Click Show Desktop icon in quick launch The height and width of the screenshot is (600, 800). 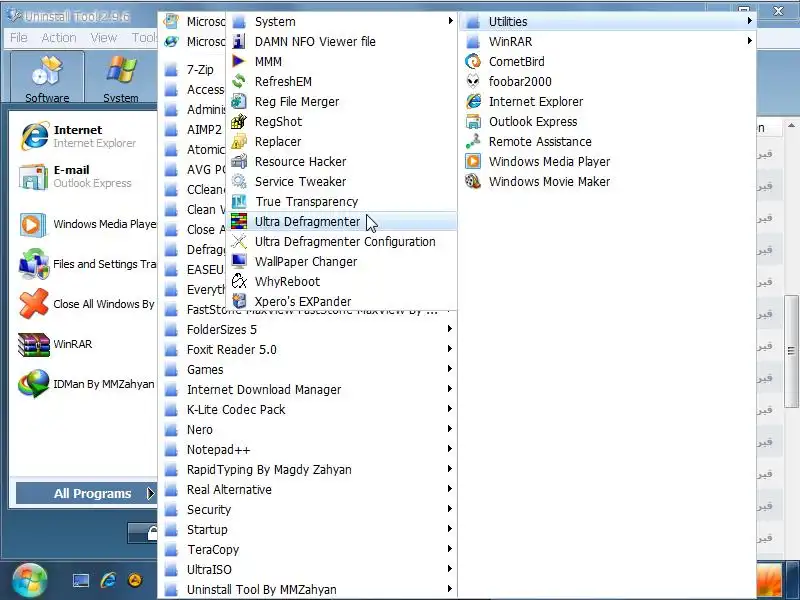[x=81, y=581]
